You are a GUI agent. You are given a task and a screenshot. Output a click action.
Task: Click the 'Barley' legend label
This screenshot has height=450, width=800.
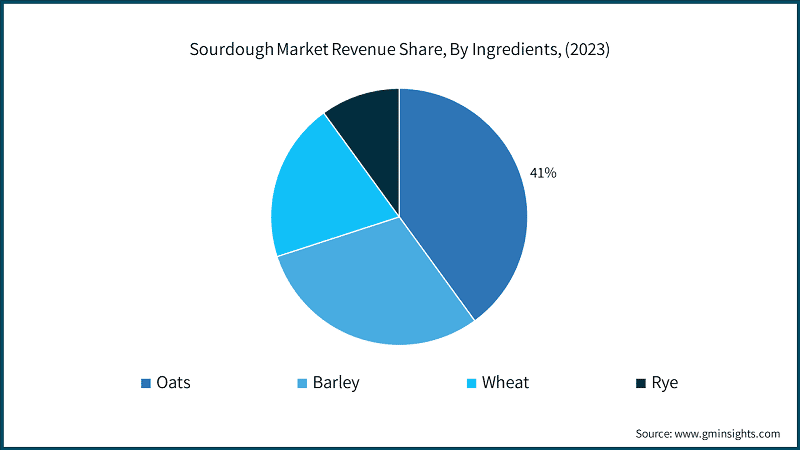336,383
